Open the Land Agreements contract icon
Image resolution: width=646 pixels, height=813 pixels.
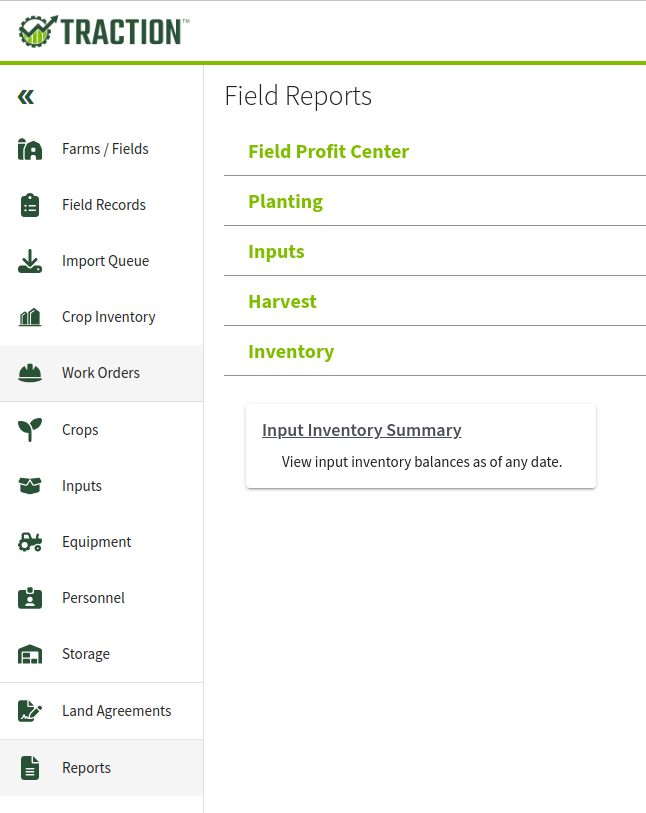pyautogui.click(x=30, y=711)
